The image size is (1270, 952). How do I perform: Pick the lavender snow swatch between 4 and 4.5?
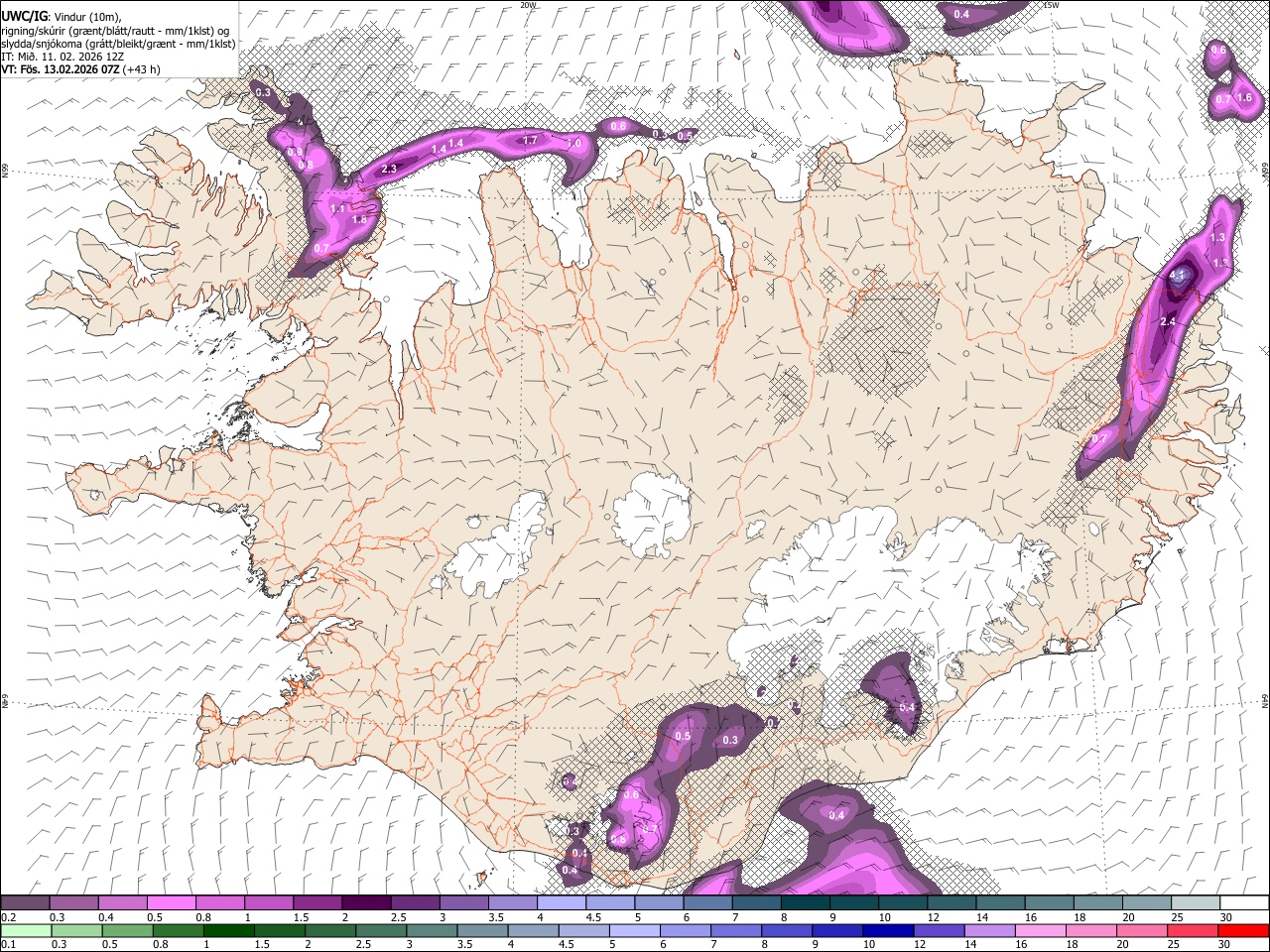pyautogui.click(x=562, y=903)
